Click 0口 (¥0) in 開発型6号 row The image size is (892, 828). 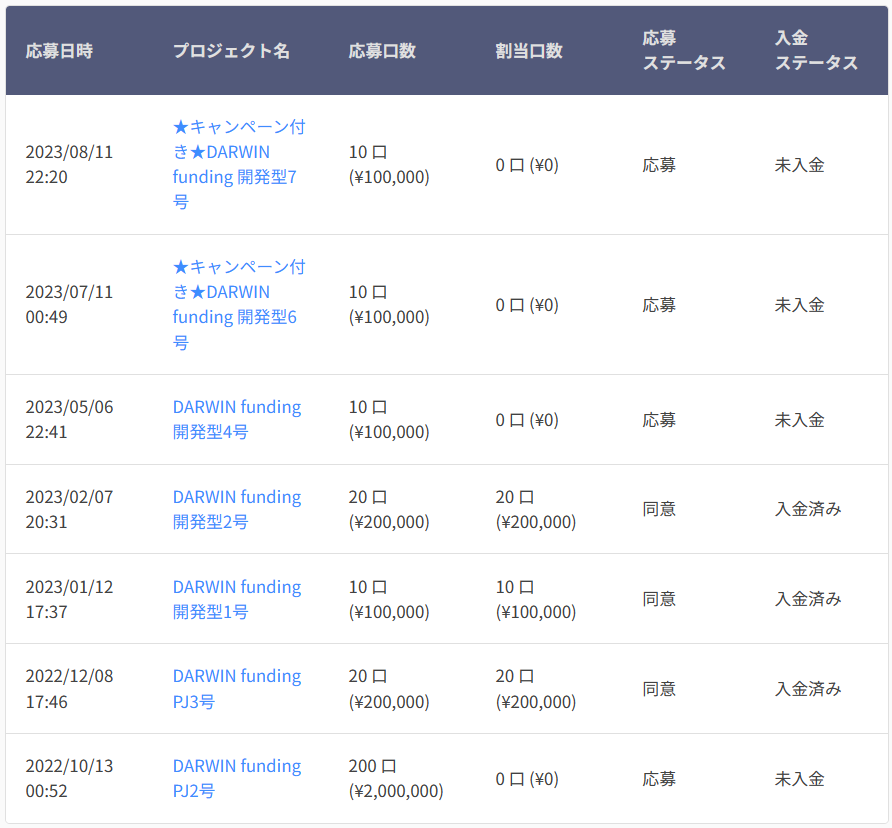(x=527, y=305)
